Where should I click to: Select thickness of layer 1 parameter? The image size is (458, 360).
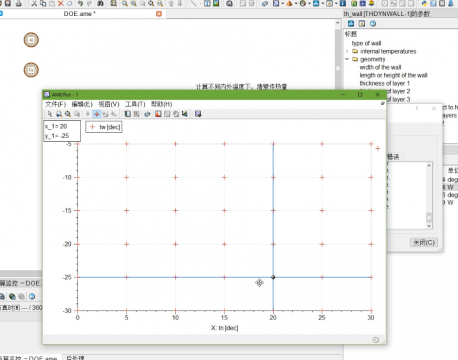click(x=385, y=83)
